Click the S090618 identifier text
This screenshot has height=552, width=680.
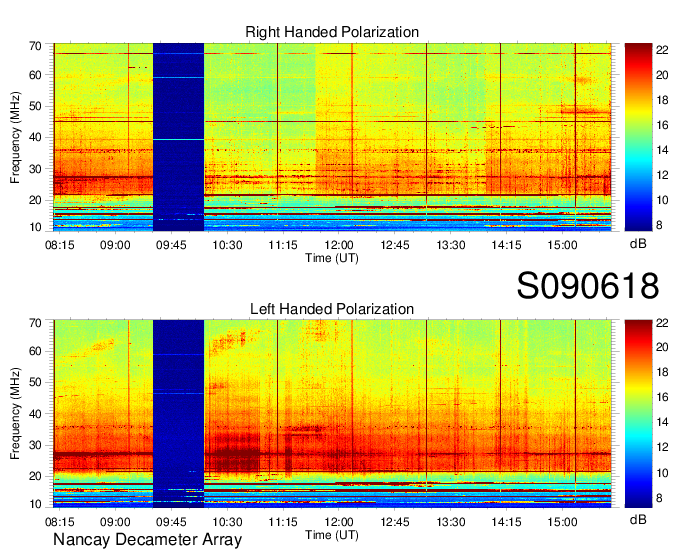pos(588,286)
